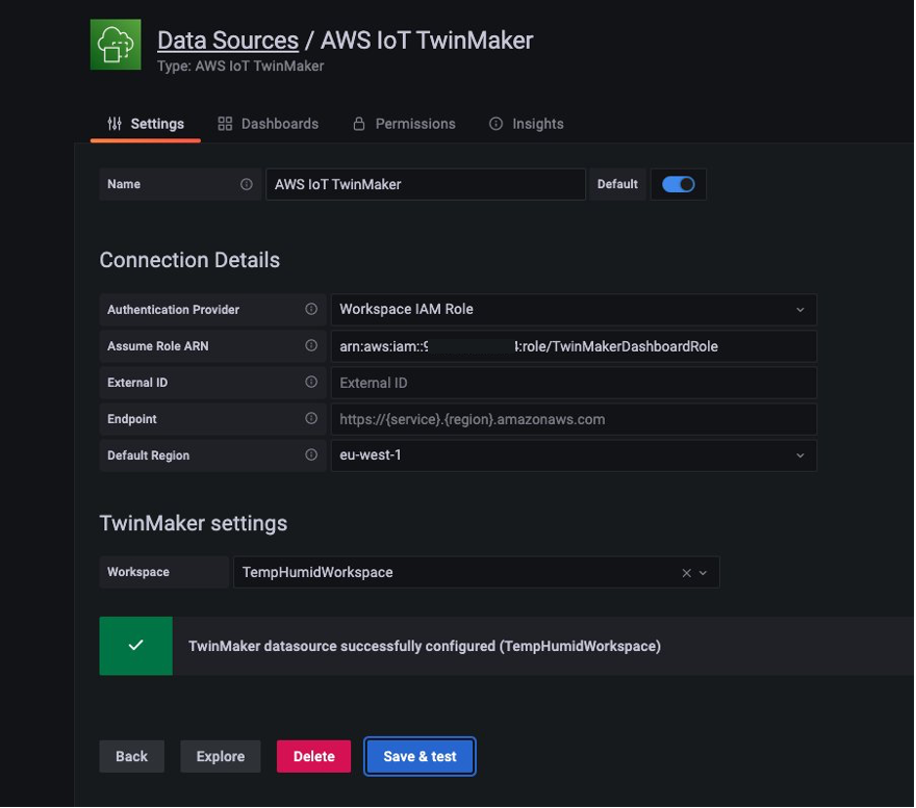Click the Explore button
The image size is (916, 808).
pos(220,756)
